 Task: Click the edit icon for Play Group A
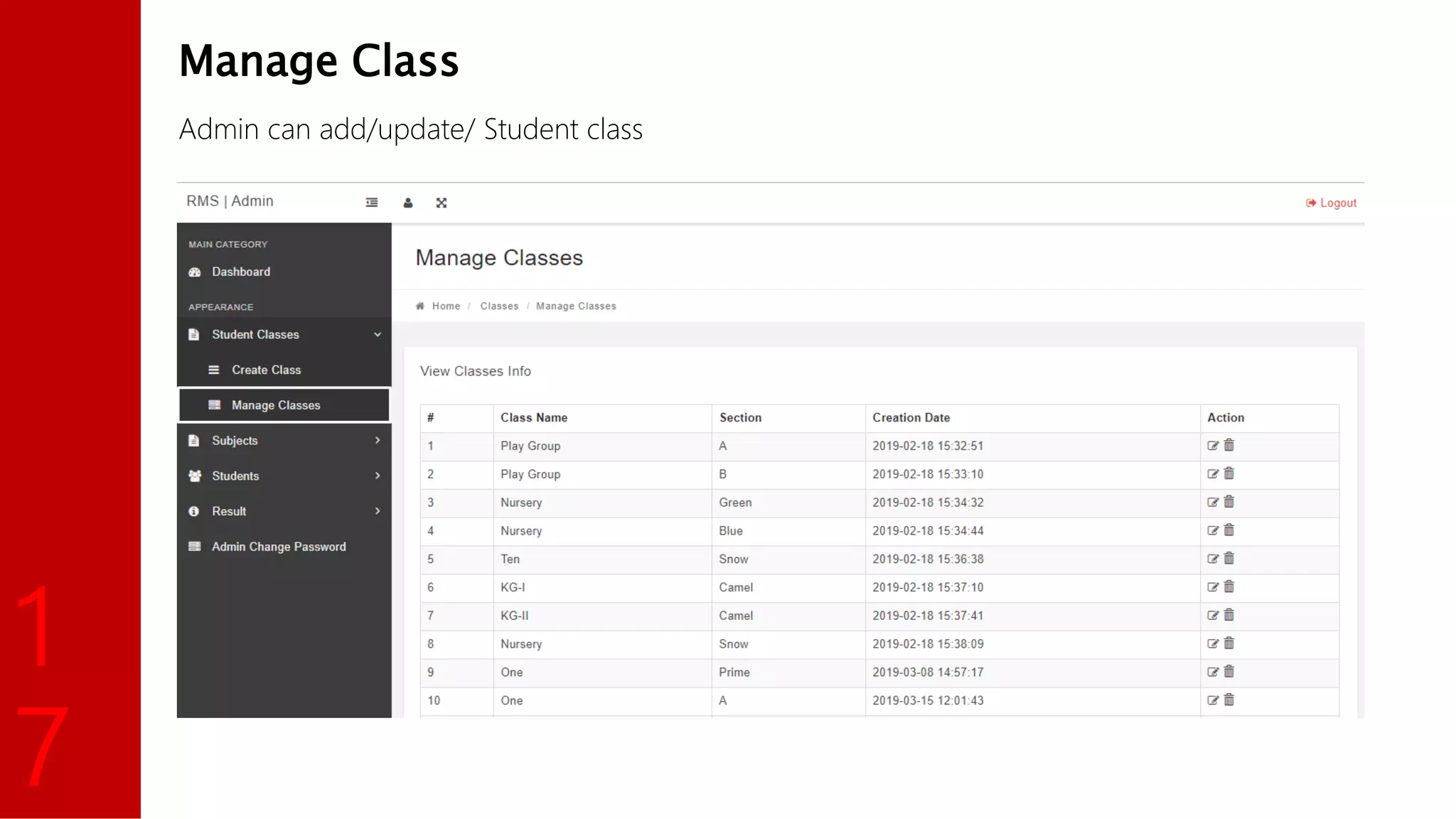tap(1213, 446)
